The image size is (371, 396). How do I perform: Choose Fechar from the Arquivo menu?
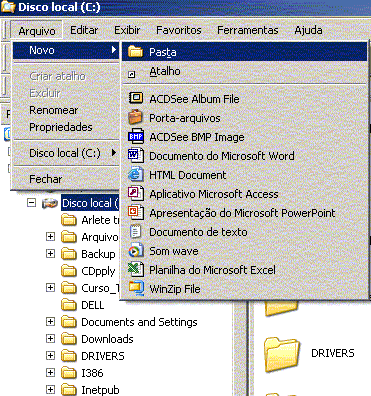tap(66, 179)
